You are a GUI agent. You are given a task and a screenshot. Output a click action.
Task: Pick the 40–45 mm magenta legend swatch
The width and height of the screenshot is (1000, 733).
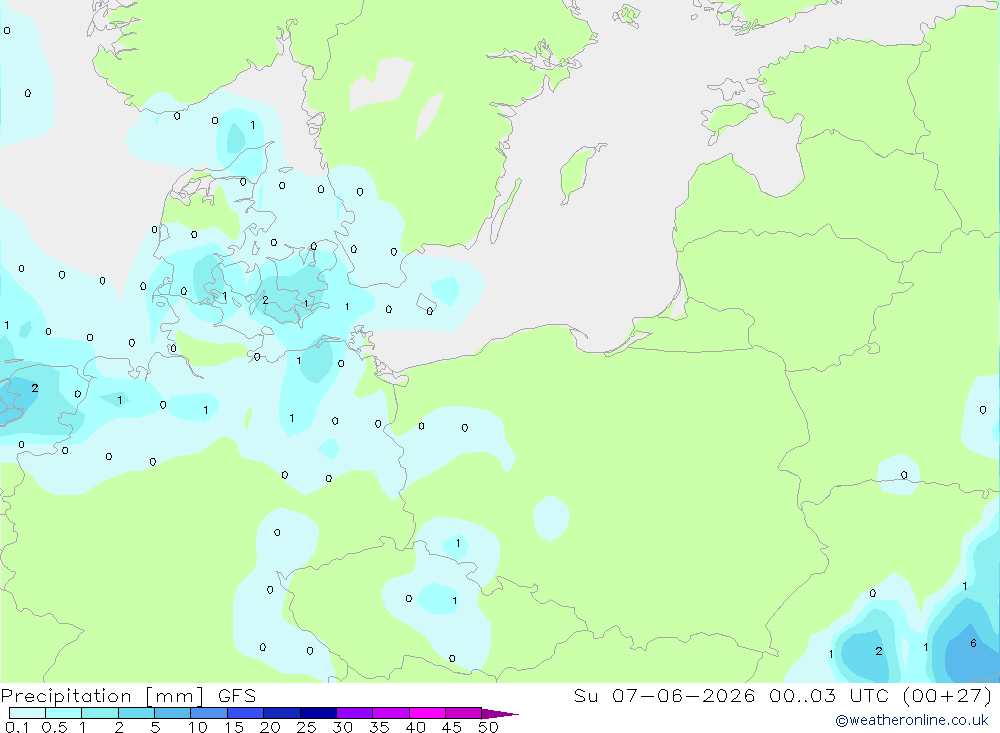(x=427, y=713)
